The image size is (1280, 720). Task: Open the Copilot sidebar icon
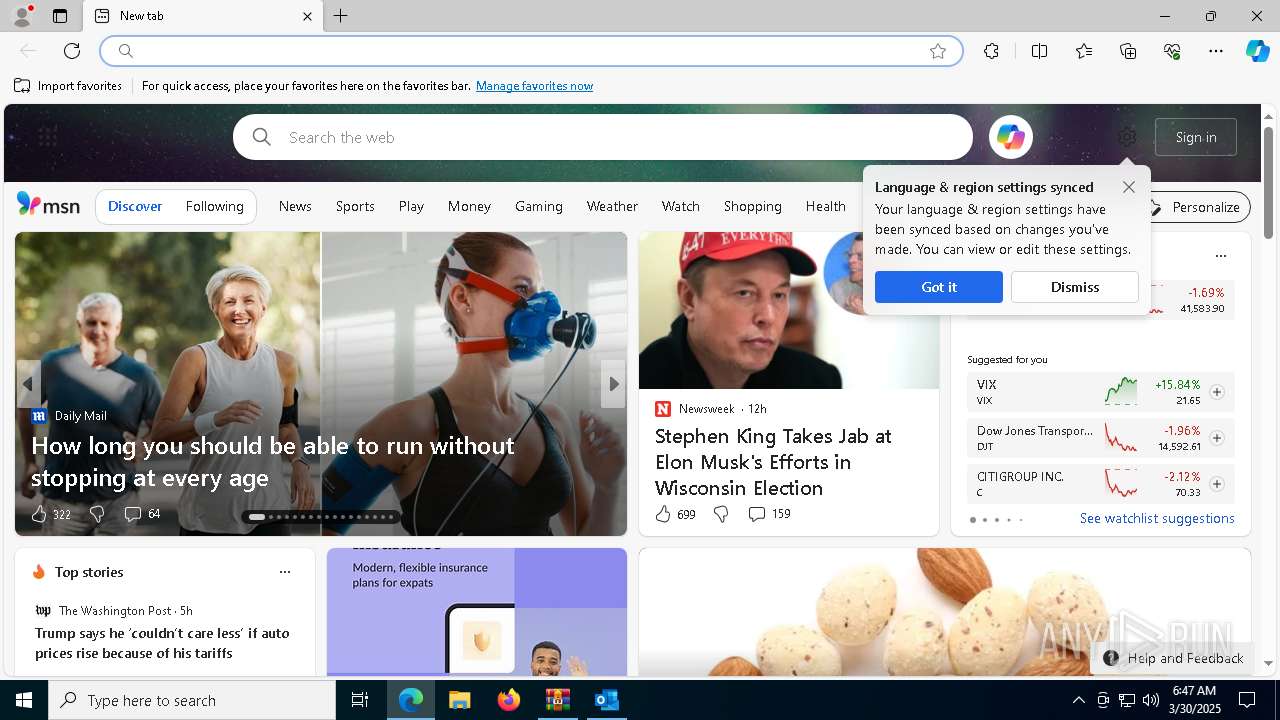pos(1257,51)
